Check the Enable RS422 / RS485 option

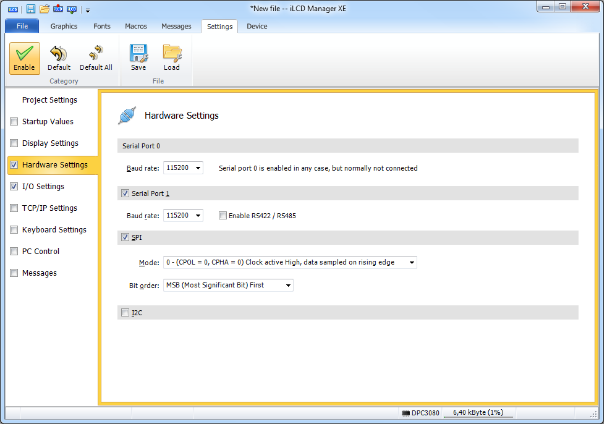[224, 215]
